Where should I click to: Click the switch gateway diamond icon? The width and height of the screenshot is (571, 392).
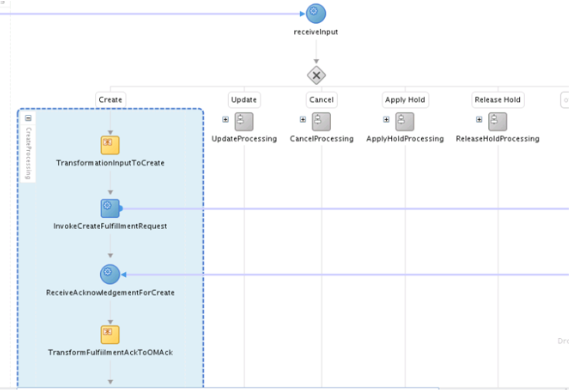(316, 75)
